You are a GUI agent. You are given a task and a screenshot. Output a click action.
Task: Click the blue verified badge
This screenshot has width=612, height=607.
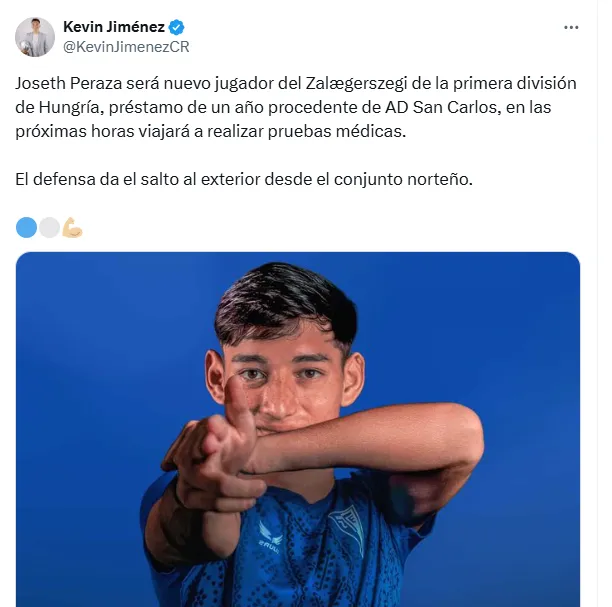pos(176,27)
